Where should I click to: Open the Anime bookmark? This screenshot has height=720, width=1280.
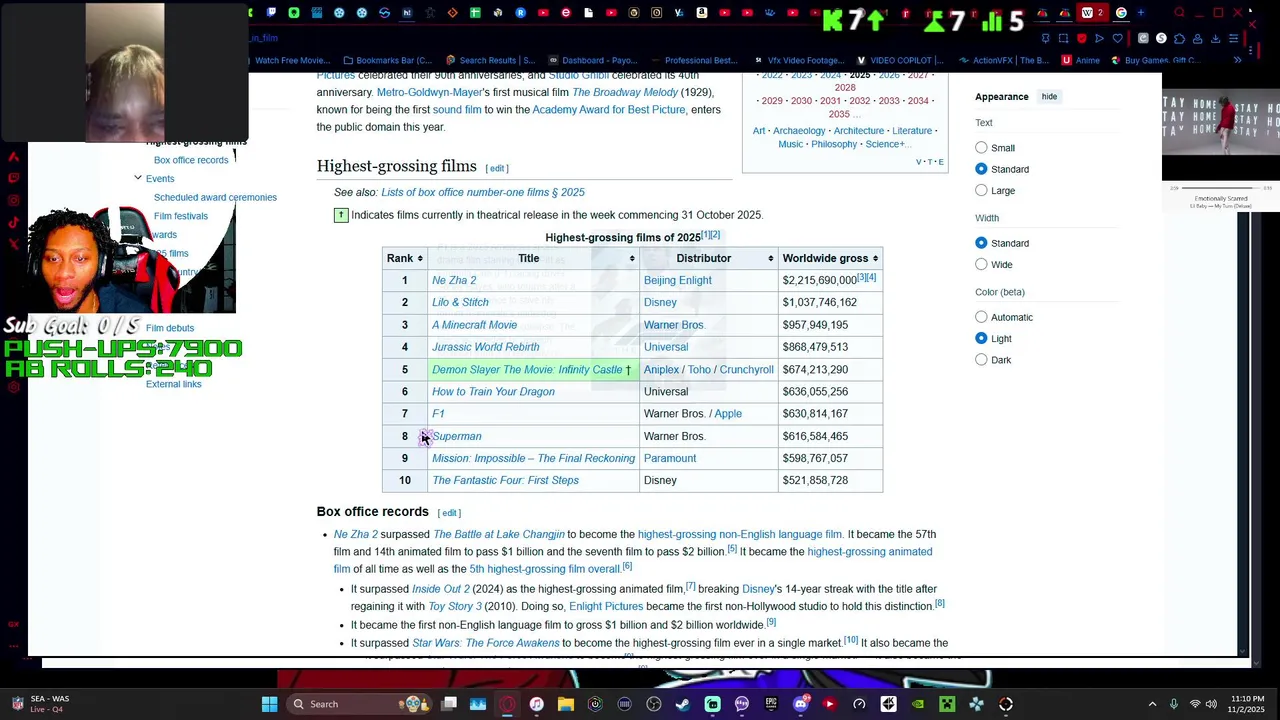[x=1080, y=60]
